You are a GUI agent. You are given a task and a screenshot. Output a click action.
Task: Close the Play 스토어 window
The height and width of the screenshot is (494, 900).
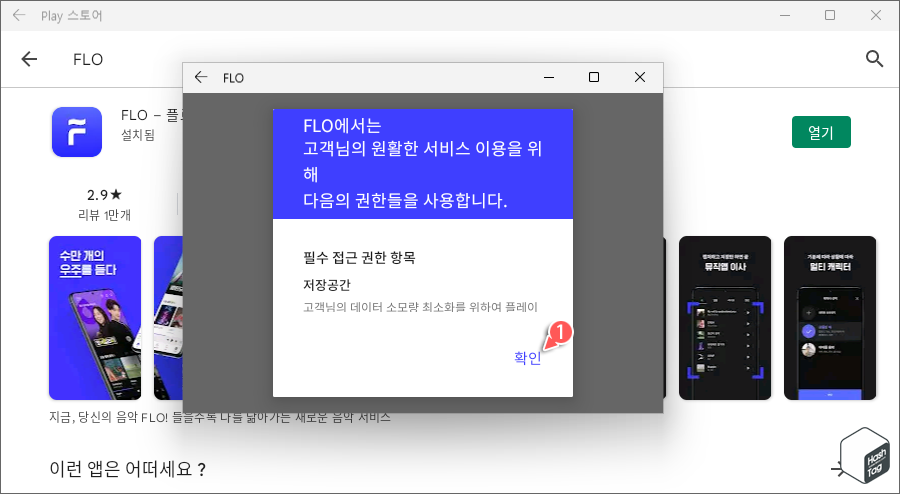(x=876, y=15)
